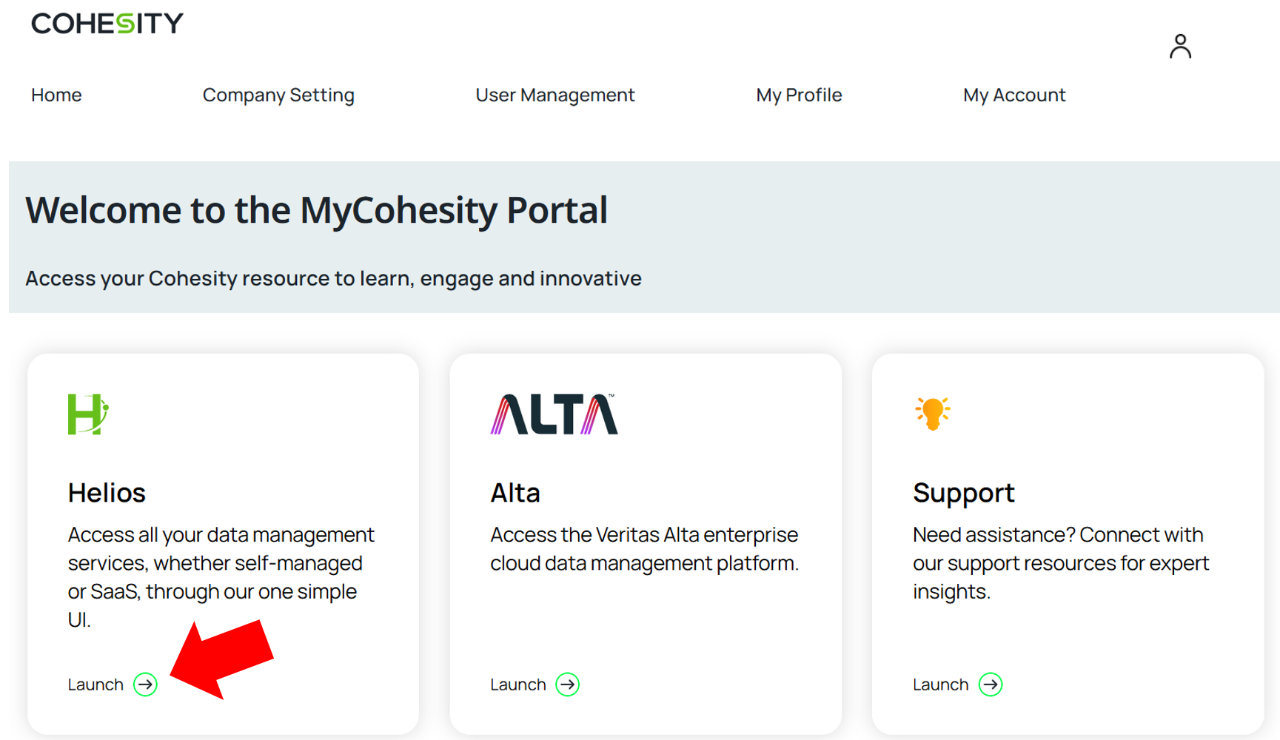This screenshot has height=740, width=1280.
Task: Click the 'Access your Cohesity resource' subtitle
Action: (x=333, y=278)
